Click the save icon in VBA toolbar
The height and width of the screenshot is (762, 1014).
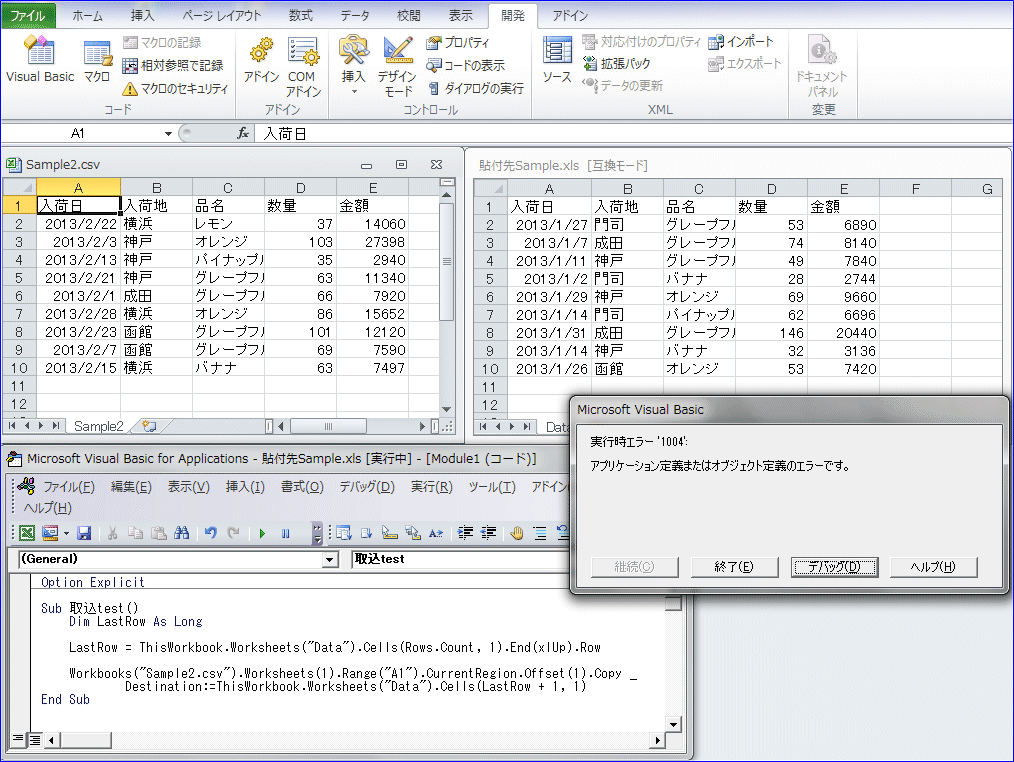click(x=84, y=533)
